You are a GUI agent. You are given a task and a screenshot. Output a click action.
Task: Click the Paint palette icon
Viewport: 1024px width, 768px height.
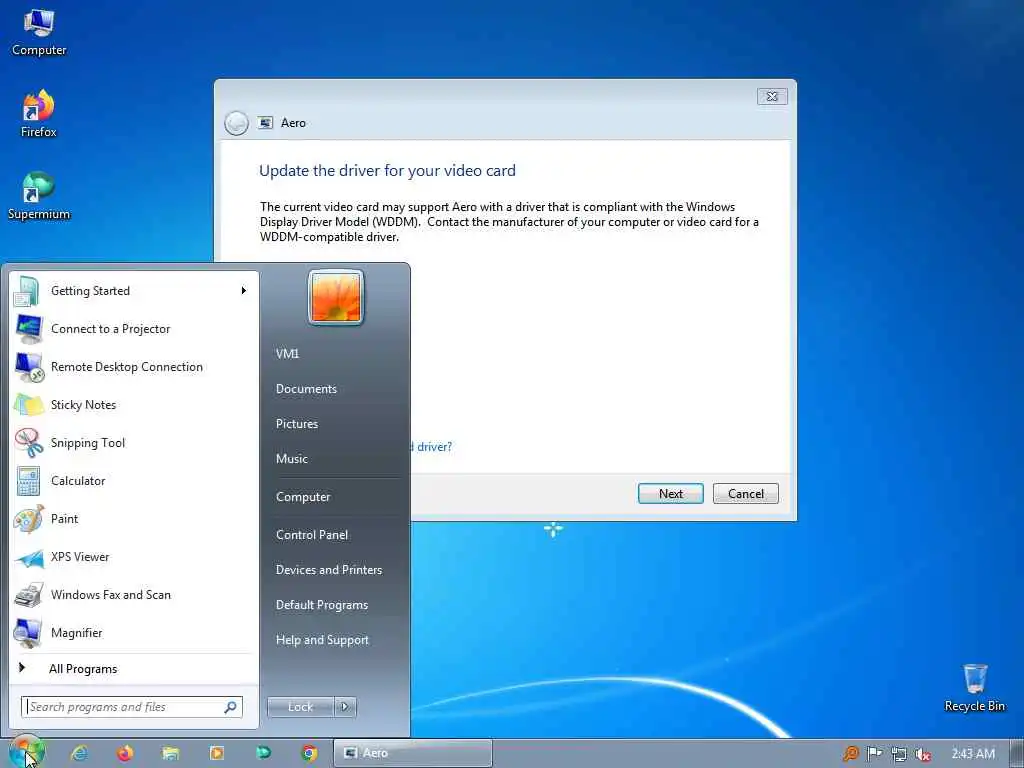(x=29, y=519)
